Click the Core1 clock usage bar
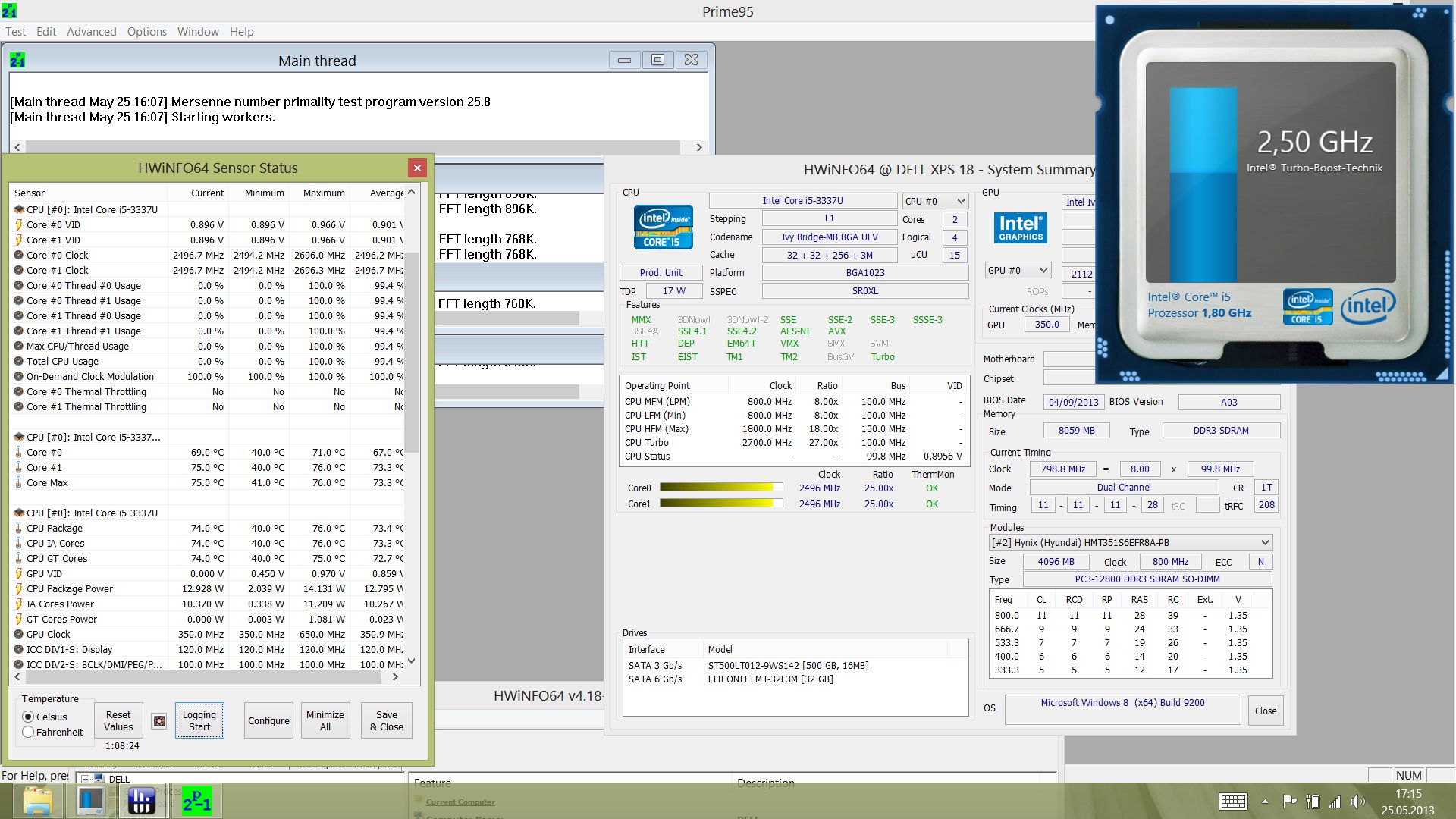1456x819 pixels. tap(721, 504)
